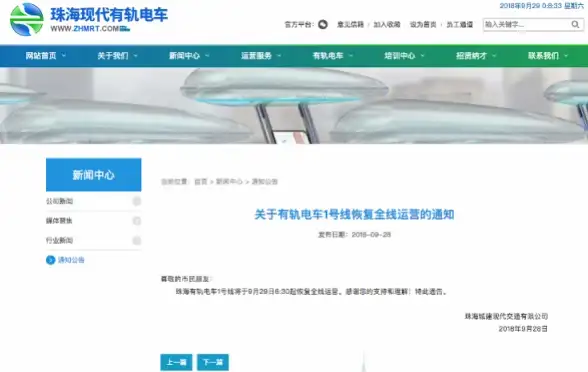Click the 设为首页 link

(423, 24)
